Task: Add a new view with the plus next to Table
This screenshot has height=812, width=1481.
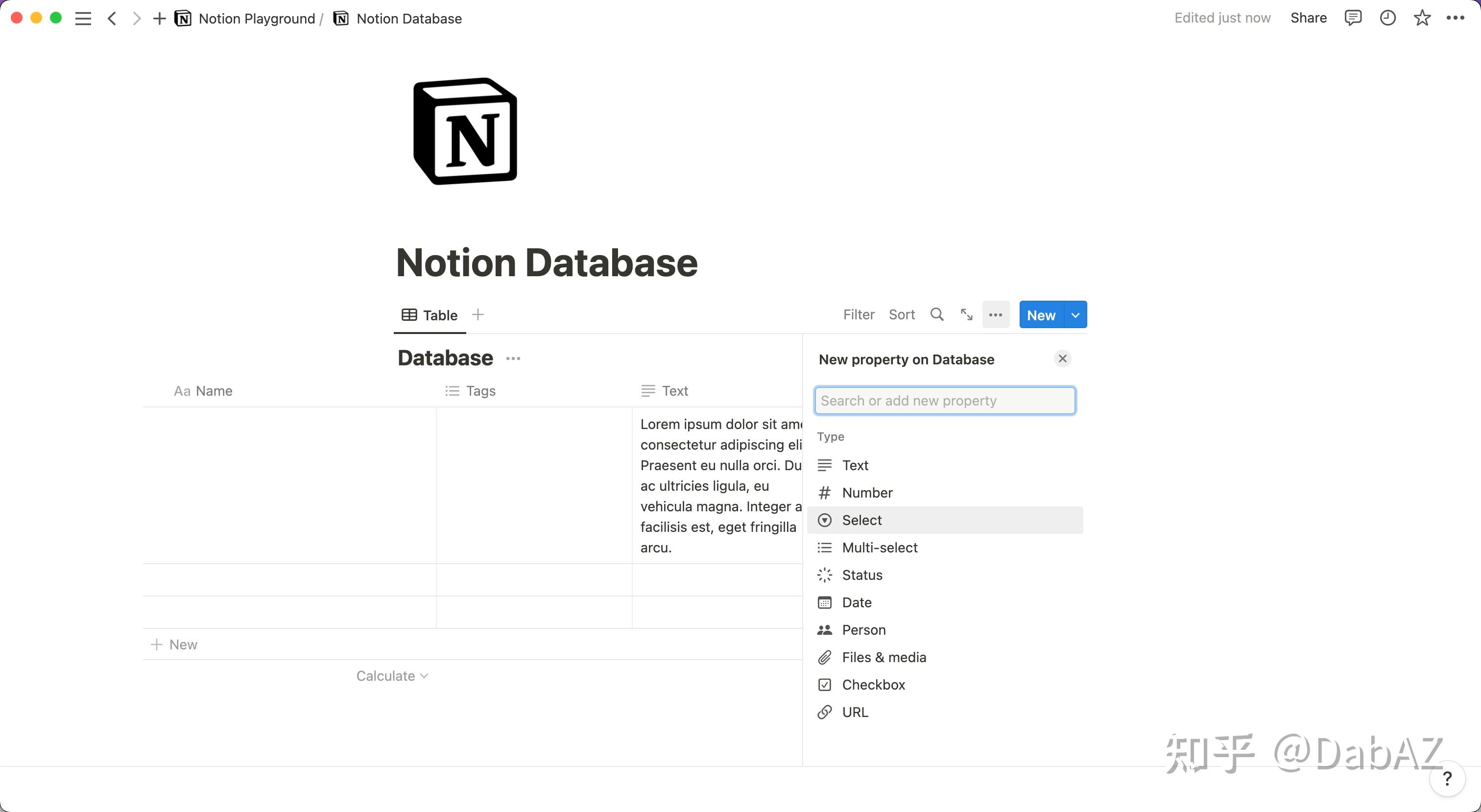Action: point(478,314)
